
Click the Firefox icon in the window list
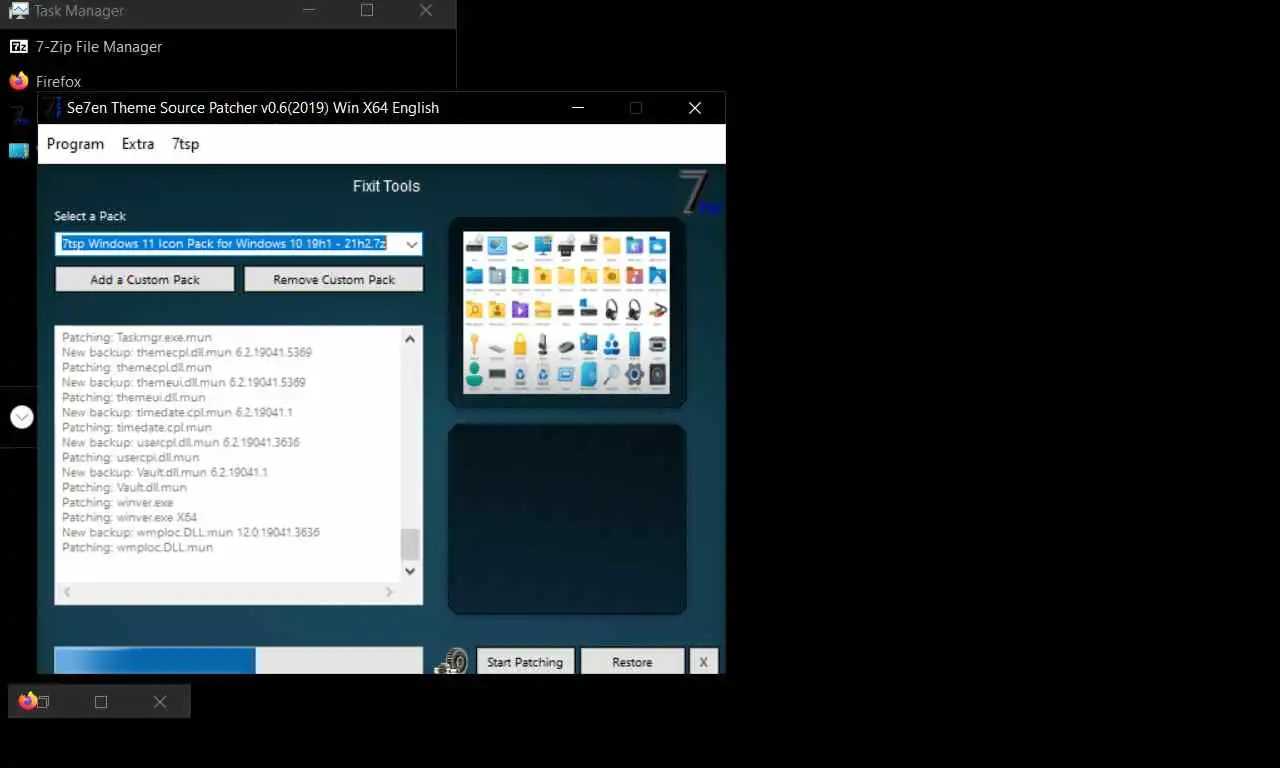pyautogui.click(x=18, y=81)
